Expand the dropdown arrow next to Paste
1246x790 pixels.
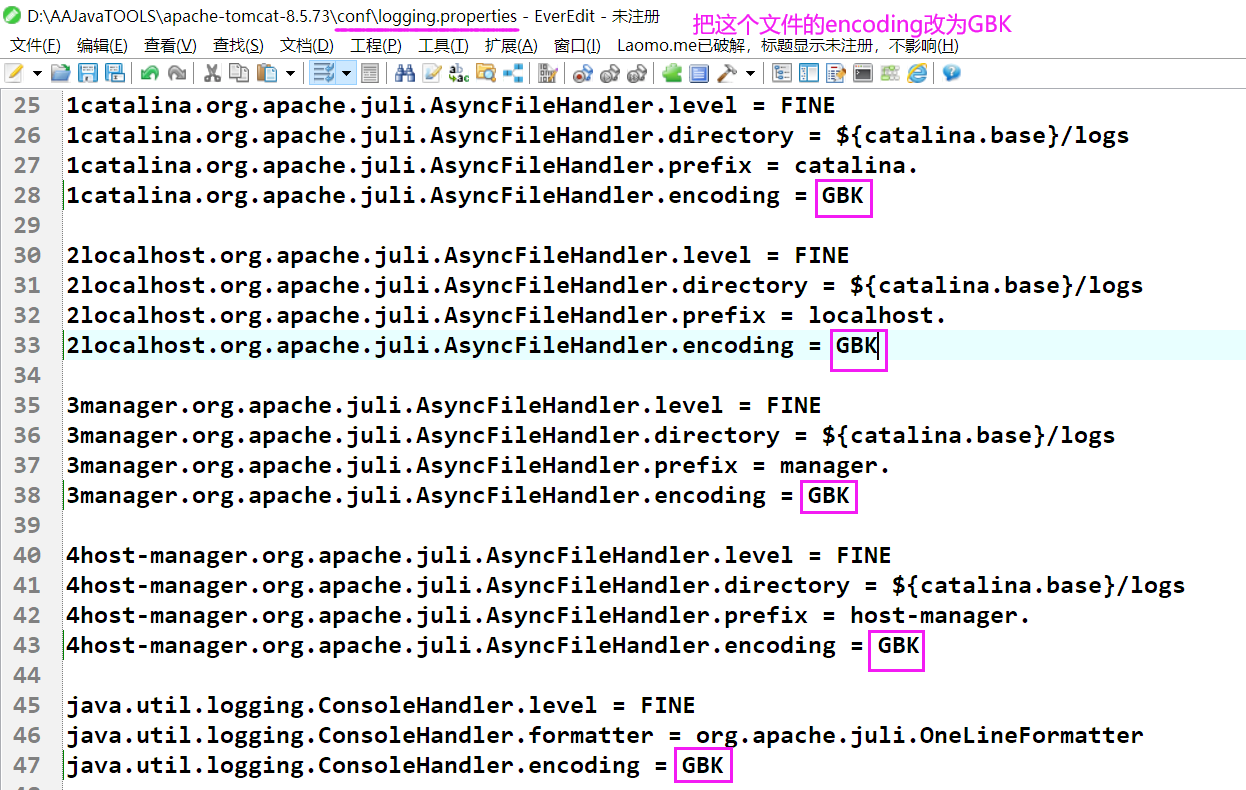(x=290, y=73)
